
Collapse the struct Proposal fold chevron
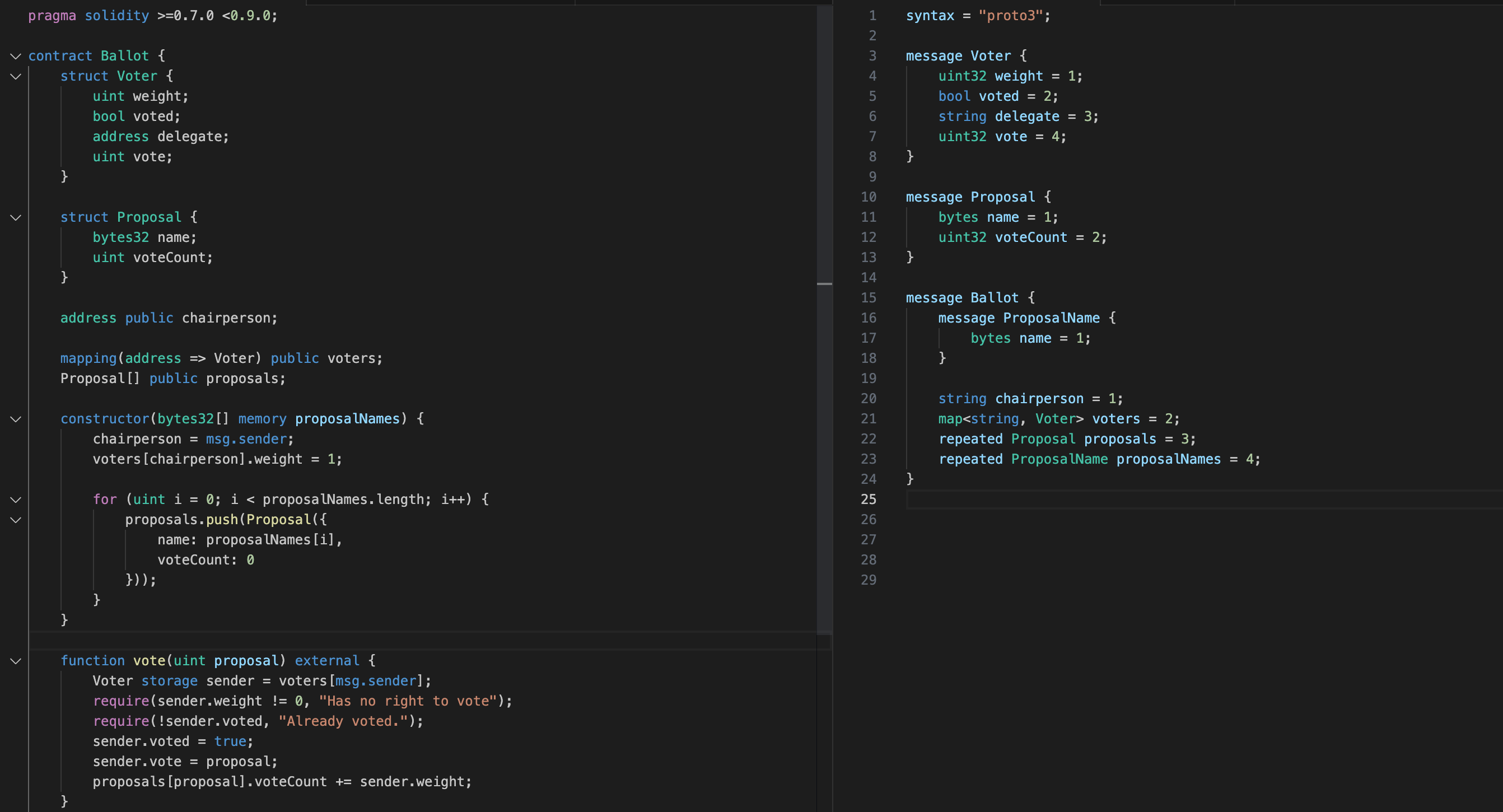16,218
